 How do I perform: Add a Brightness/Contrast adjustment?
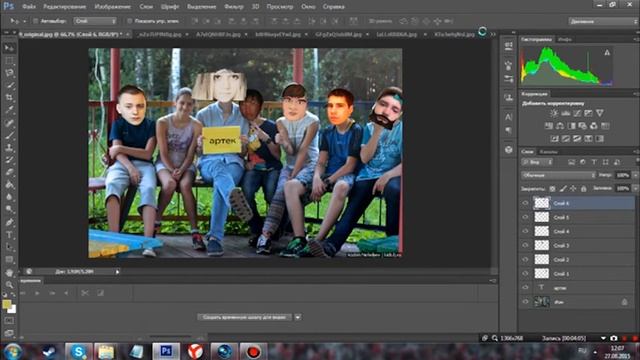[x=554, y=113]
